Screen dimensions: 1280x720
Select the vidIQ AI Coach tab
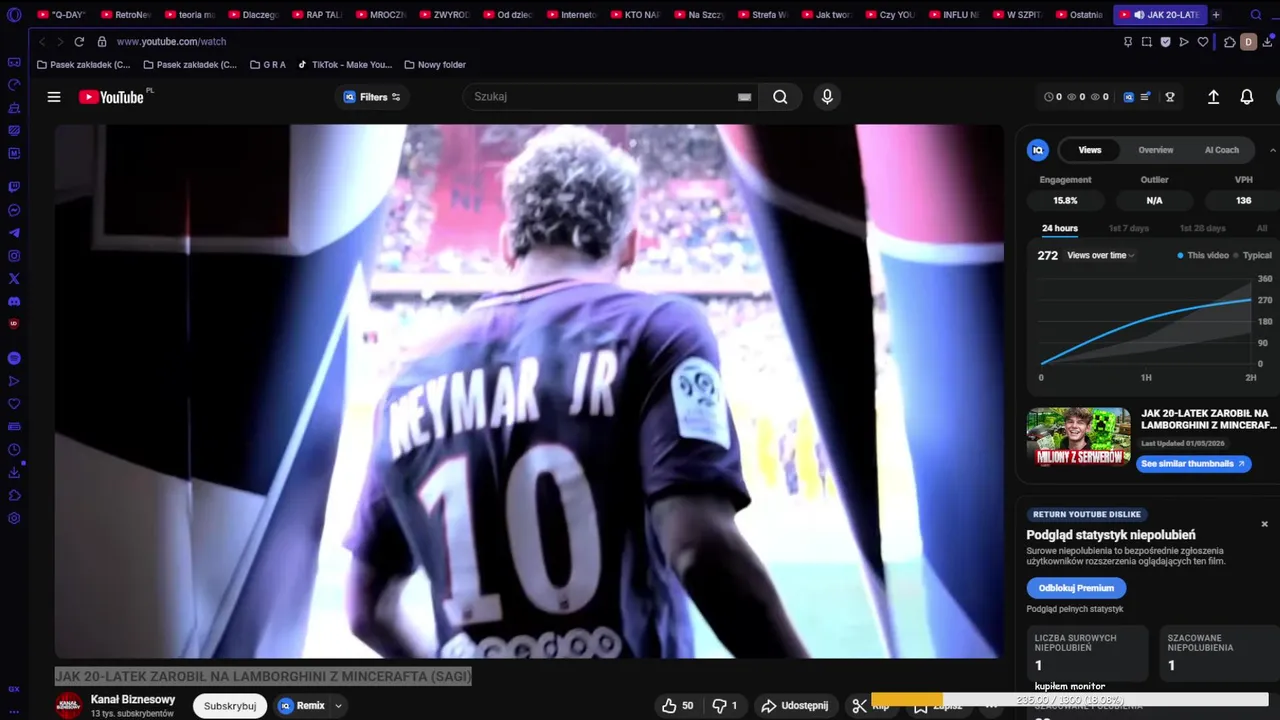(x=1221, y=150)
